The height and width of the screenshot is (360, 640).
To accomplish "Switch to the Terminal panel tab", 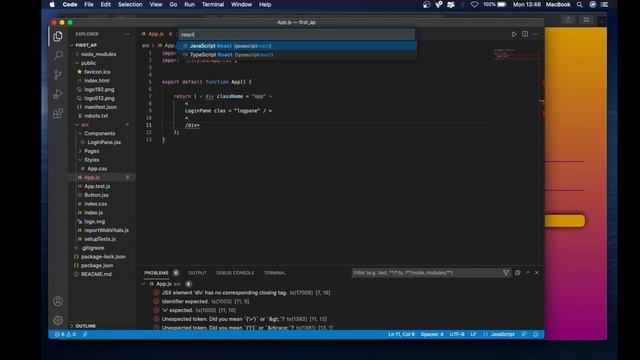I will pos(275,273).
